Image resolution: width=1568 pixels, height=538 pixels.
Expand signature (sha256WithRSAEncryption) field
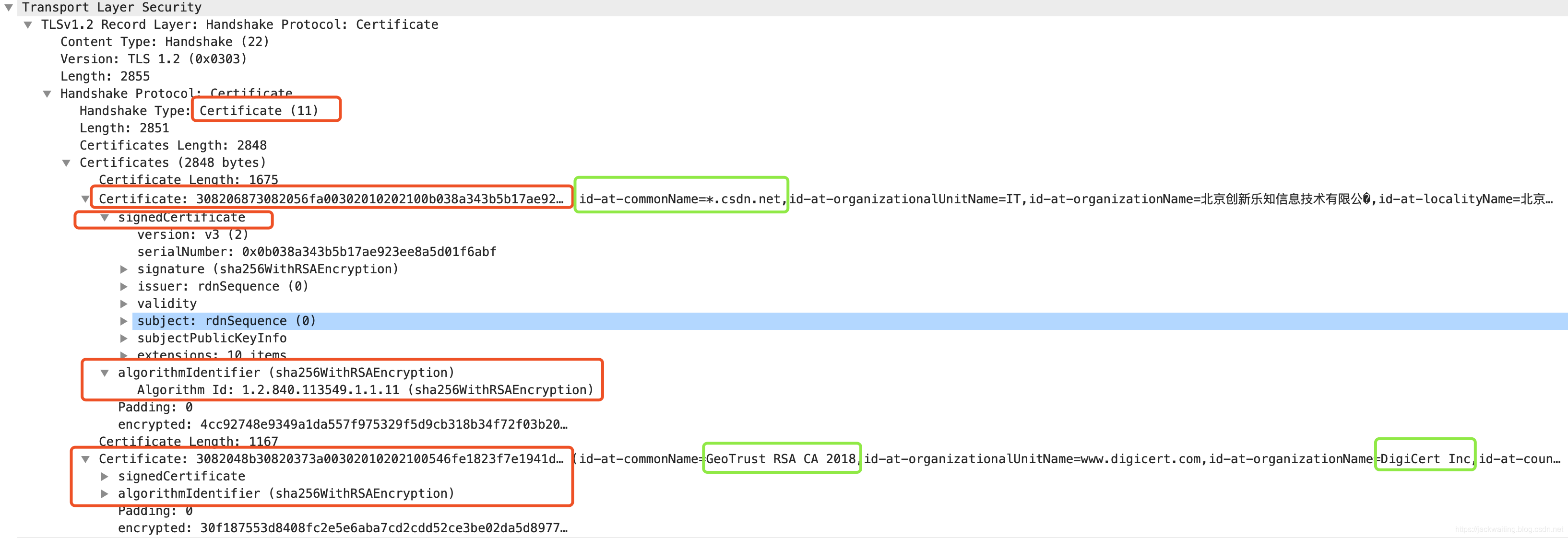[x=124, y=269]
